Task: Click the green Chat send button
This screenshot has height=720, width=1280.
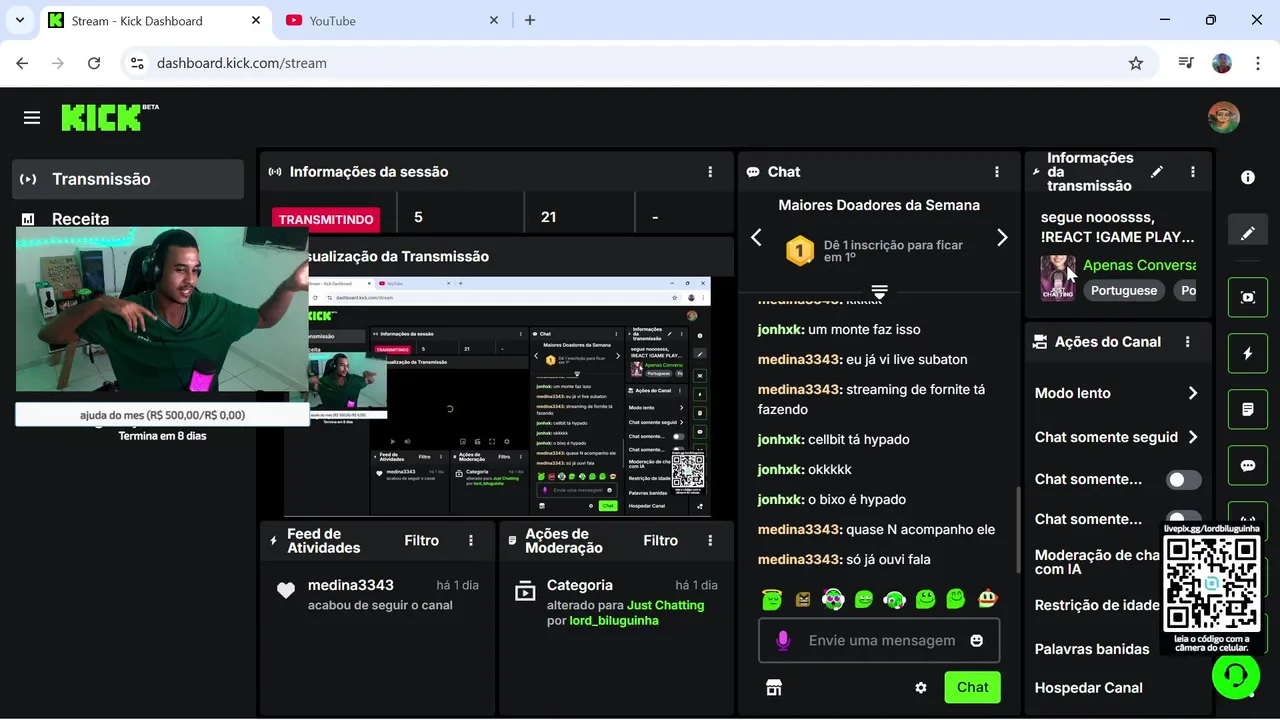Action: pyautogui.click(x=972, y=687)
